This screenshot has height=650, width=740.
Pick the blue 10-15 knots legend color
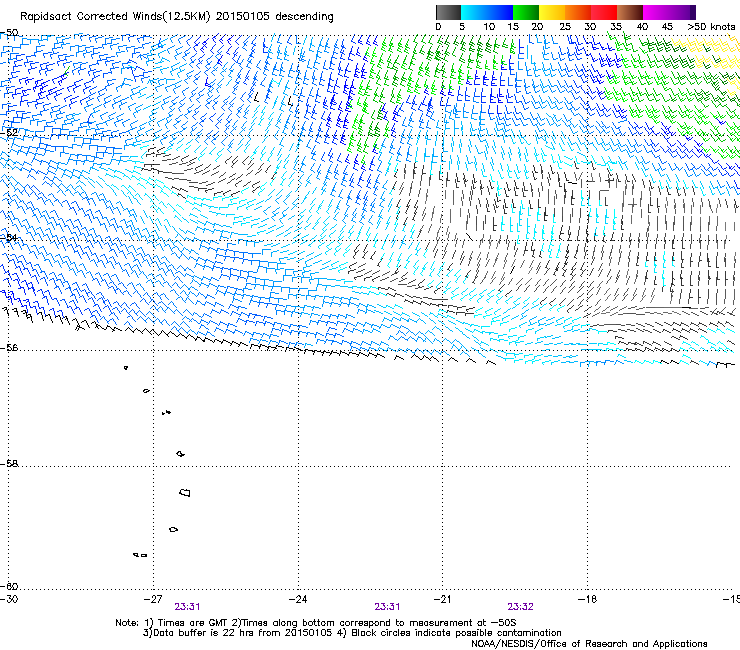tap(500, 12)
